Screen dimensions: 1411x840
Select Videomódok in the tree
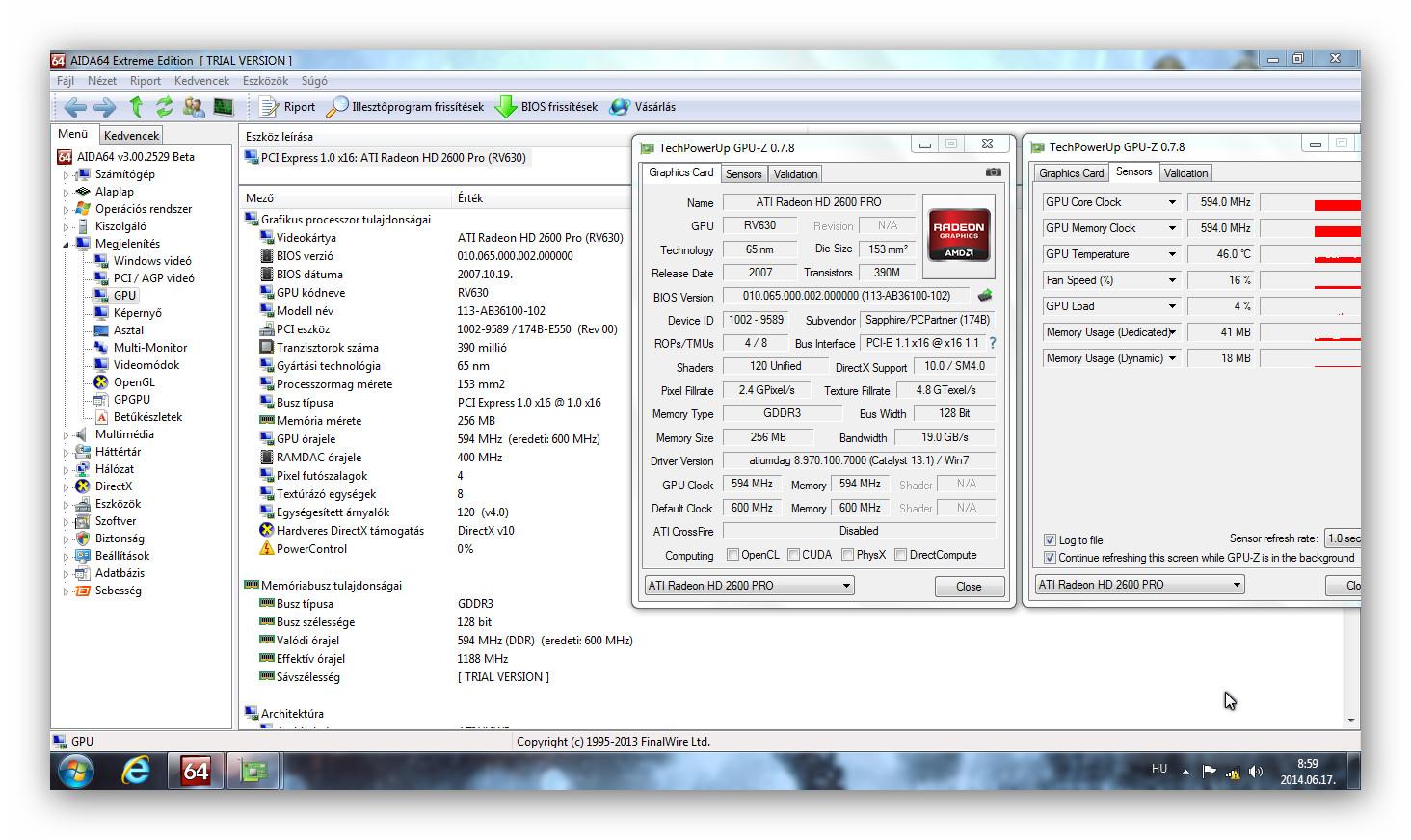pyautogui.click(x=146, y=365)
